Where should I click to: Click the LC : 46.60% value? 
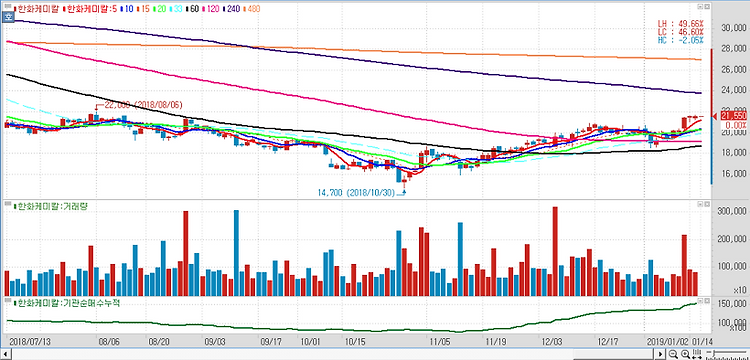[x=681, y=32]
